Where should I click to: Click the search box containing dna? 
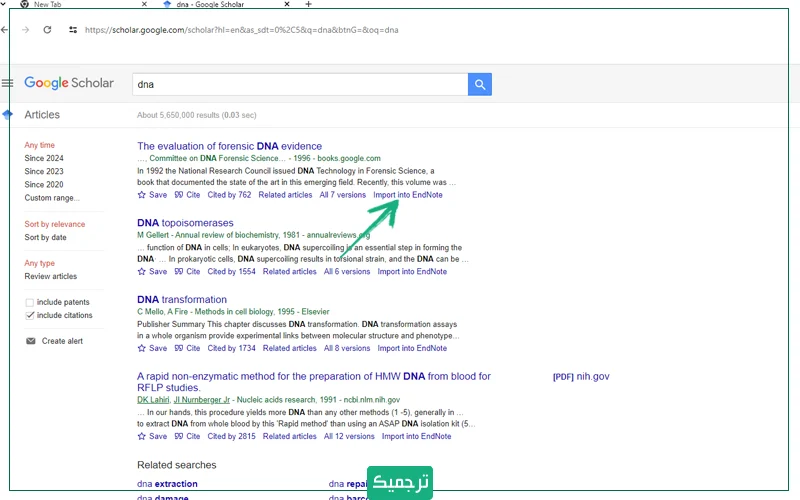(300, 84)
